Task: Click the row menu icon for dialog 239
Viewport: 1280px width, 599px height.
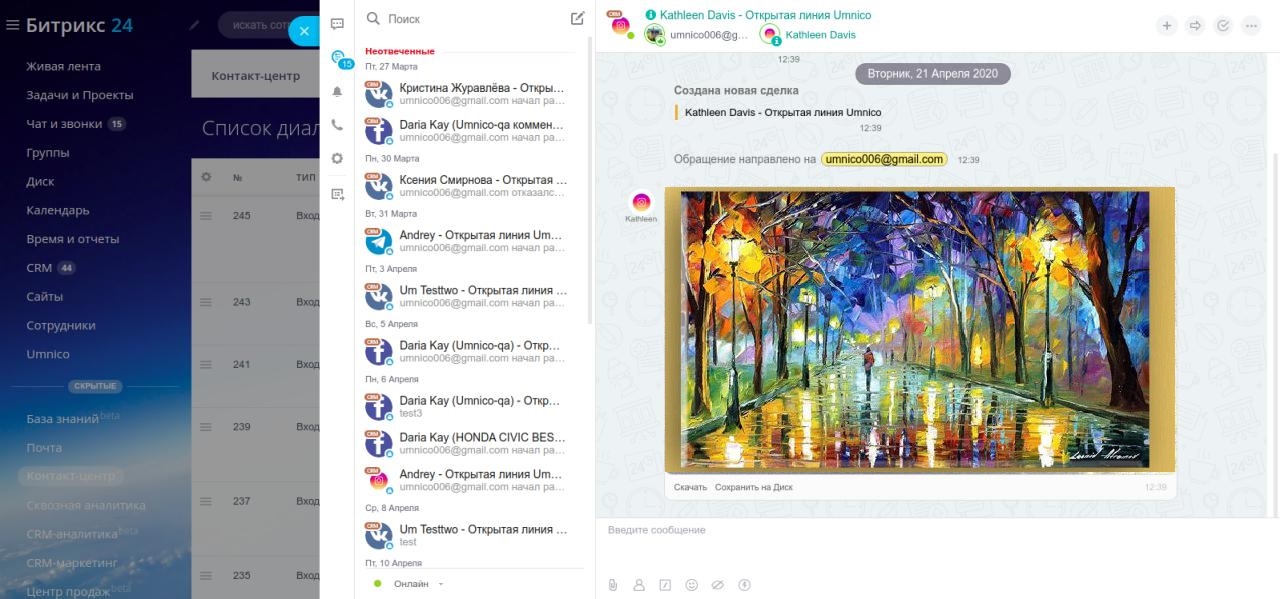Action: point(207,427)
